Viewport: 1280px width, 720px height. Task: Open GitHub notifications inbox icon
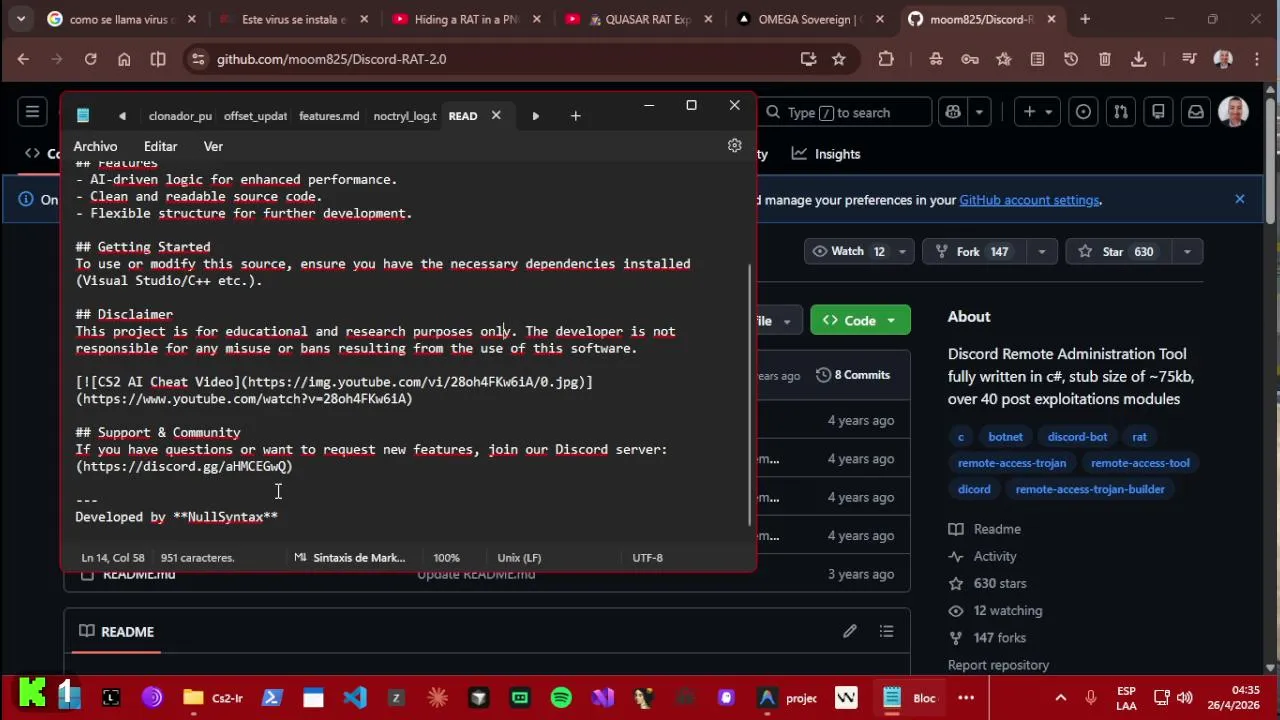(1196, 112)
